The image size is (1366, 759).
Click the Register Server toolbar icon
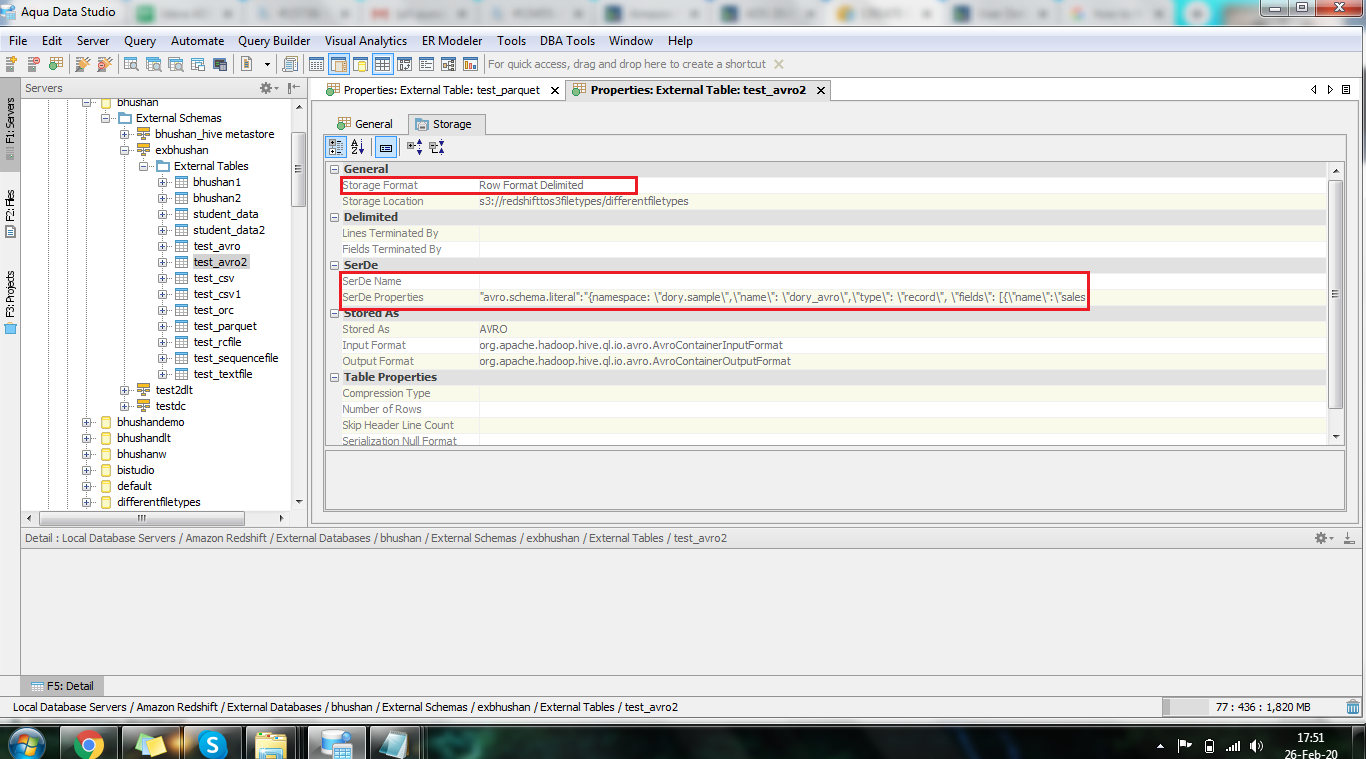(x=13, y=64)
